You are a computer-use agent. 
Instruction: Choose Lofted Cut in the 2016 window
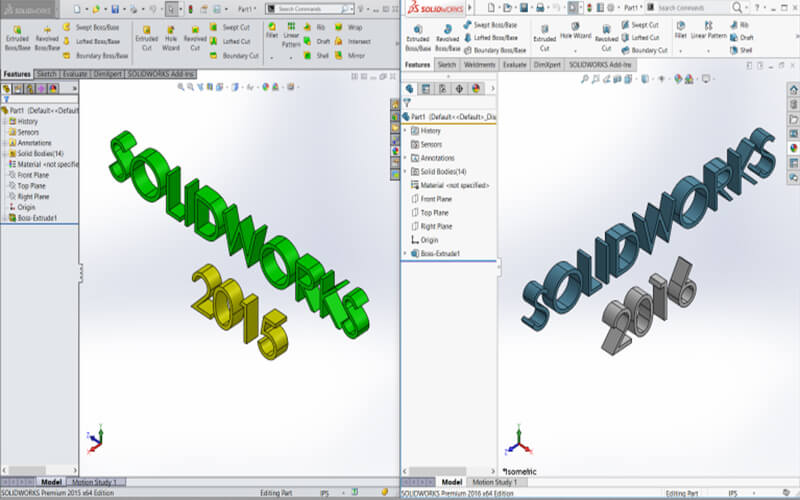click(640, 37)
